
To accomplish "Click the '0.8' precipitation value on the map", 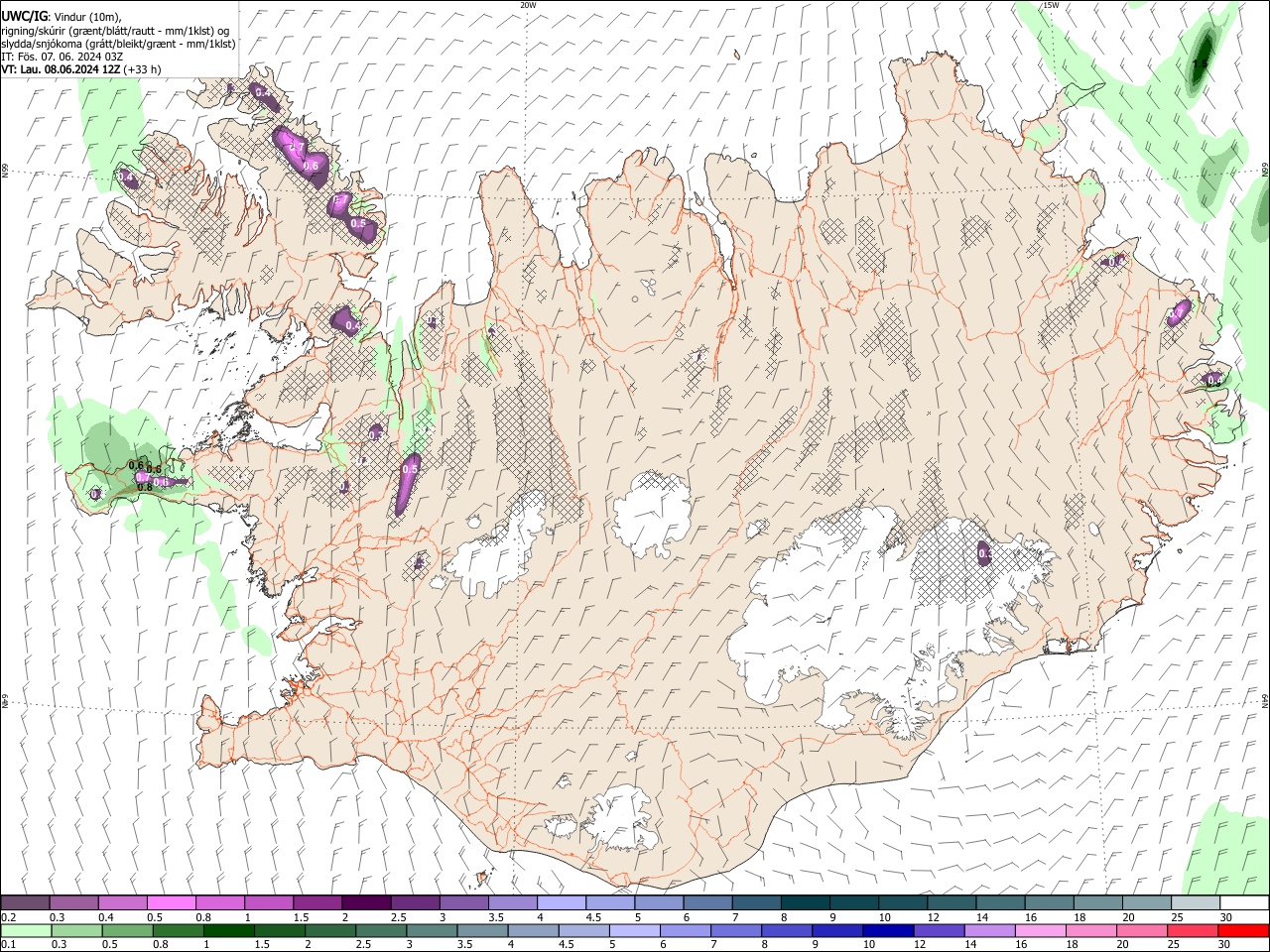I will pos(145,487).
